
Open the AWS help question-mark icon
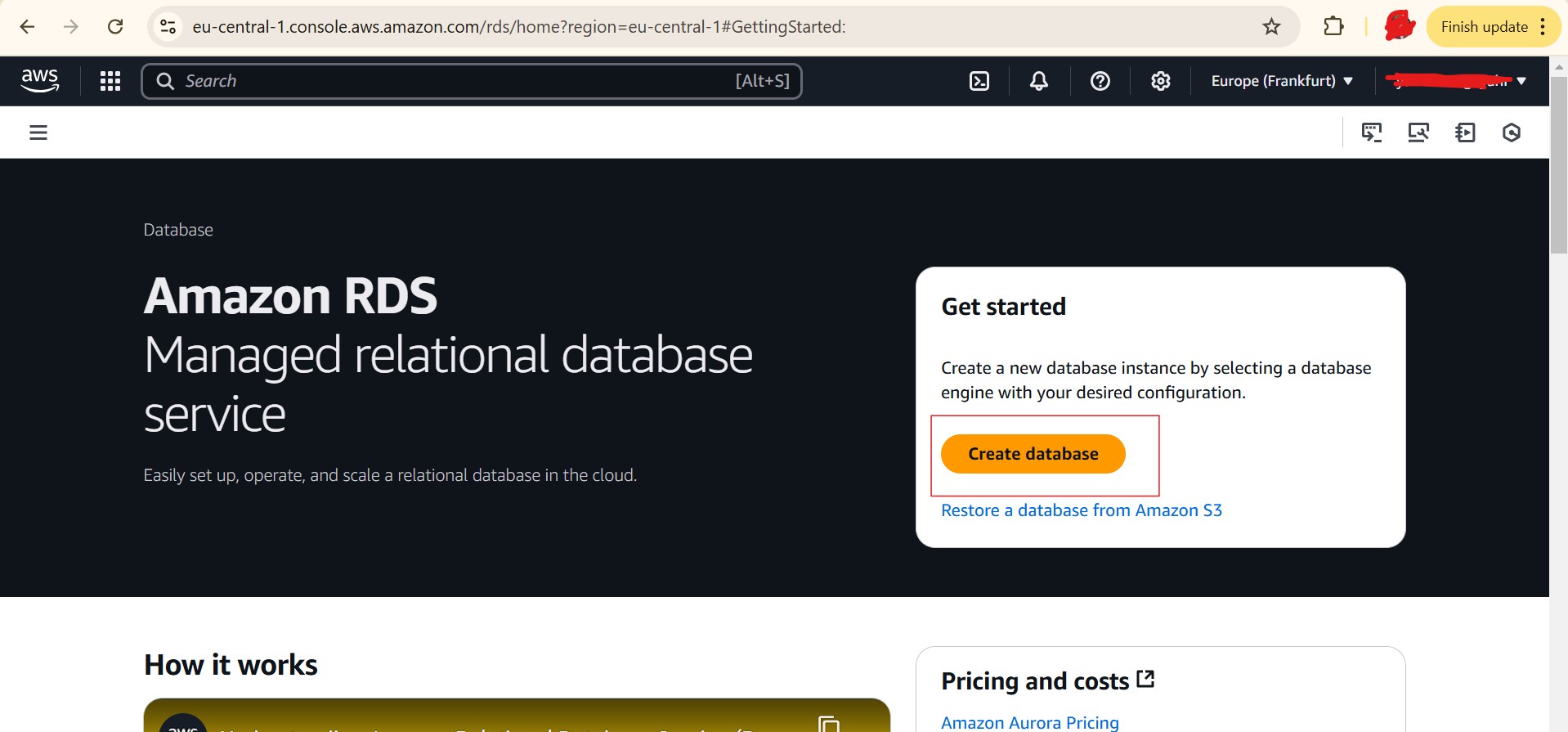coord(1100,81)
